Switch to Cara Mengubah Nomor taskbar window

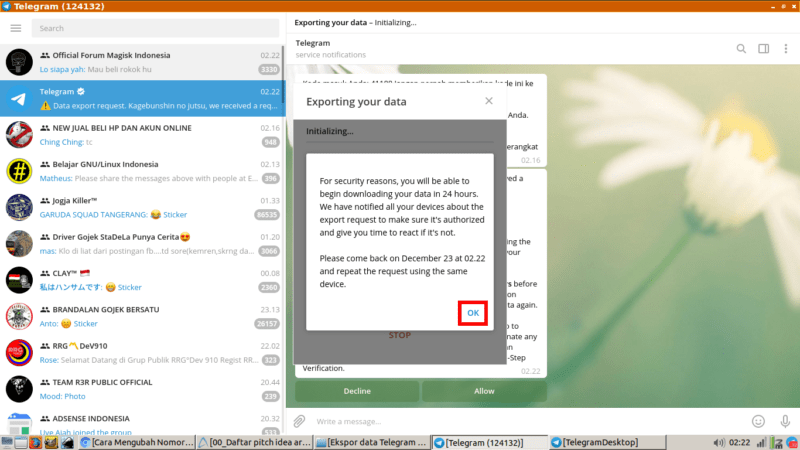pyautogui.click(x=137, y=442)
